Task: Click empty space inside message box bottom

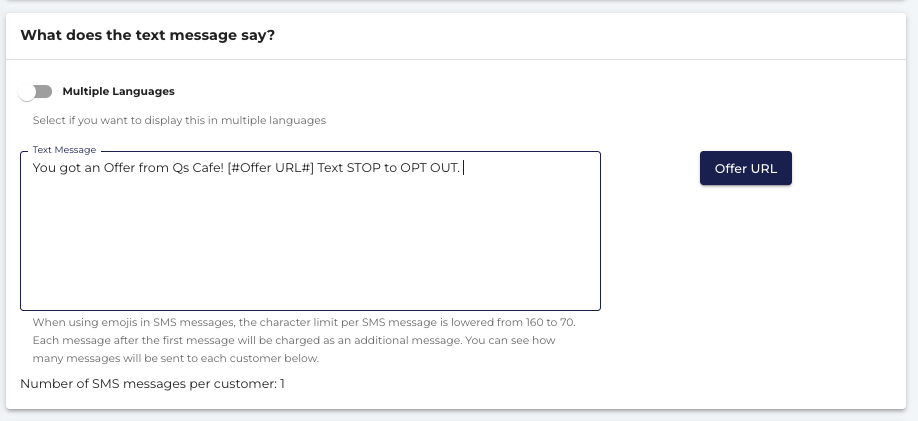Action: (x=310, y=275)
